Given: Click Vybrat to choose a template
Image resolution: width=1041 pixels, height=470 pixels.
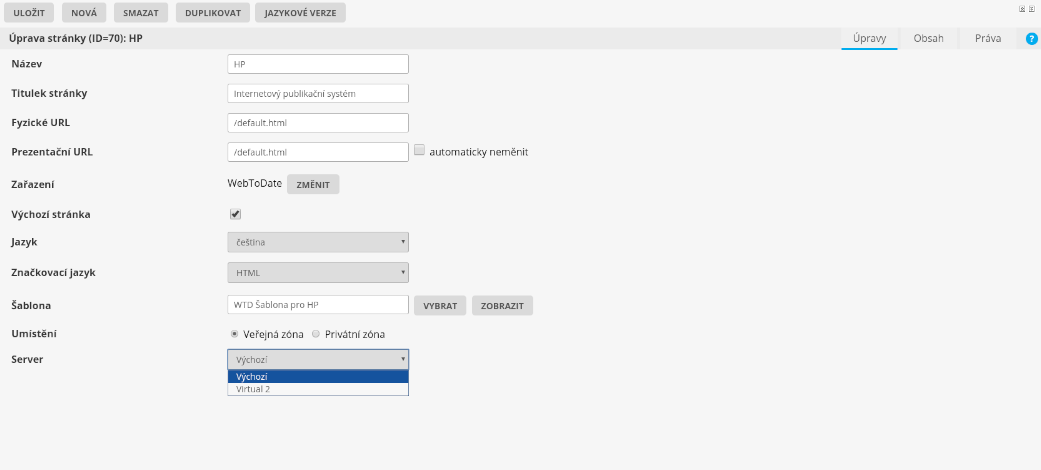Looking at the screenshot, I should coord(440,306).
